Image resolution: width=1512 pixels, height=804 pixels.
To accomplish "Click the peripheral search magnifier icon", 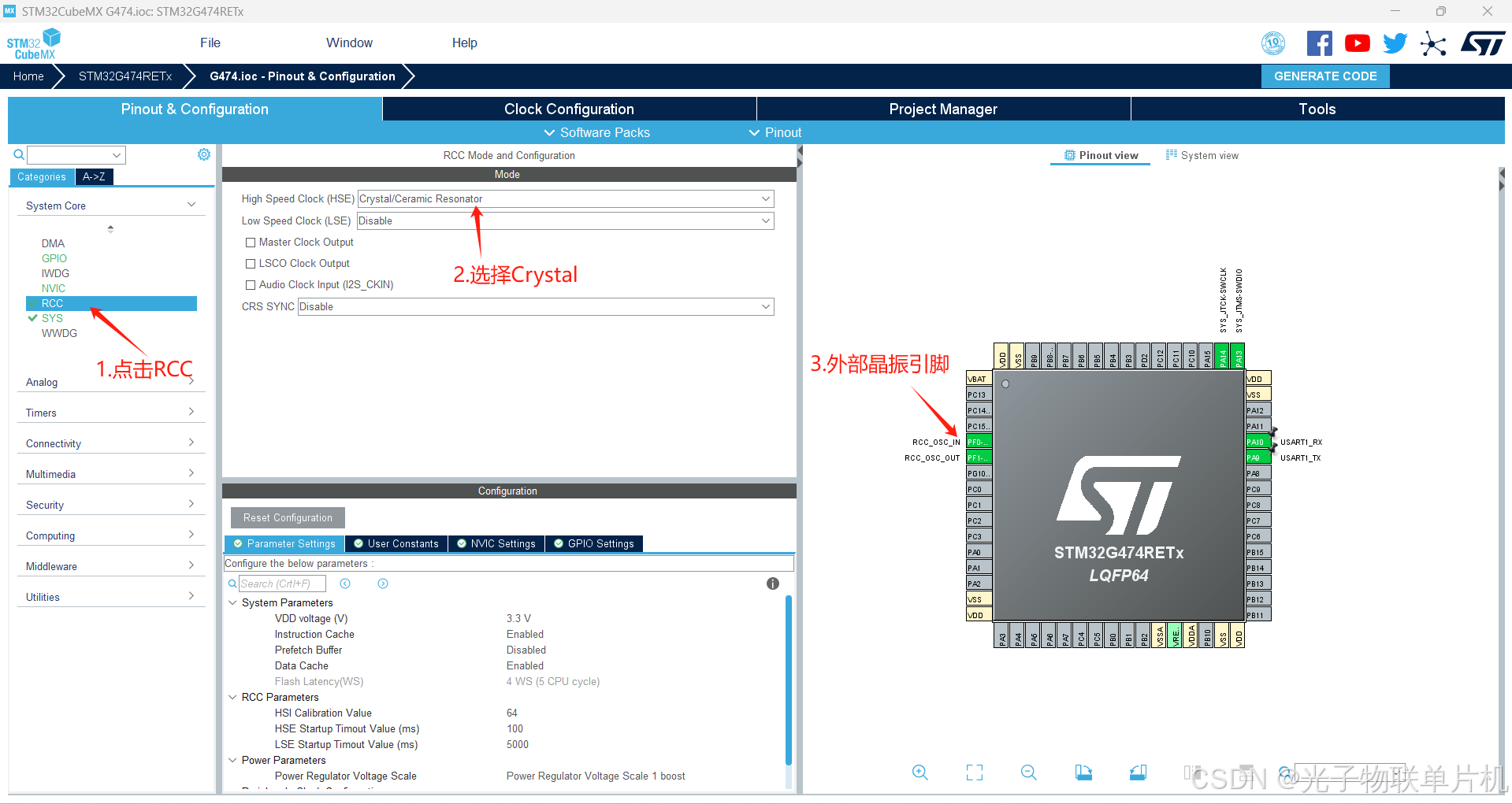I will pos(19,155).
